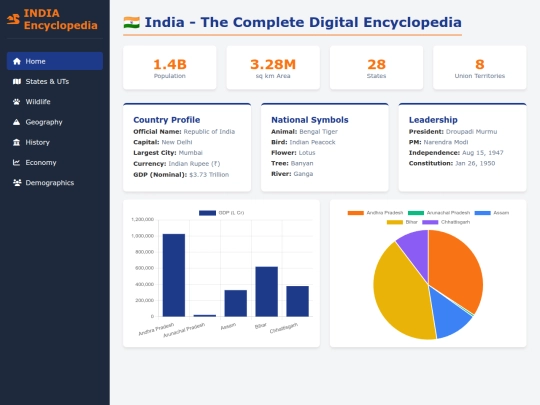The width and height of the screenshot is (540, 405).
Task: Click the 28 States stat card
Action: 376,68
